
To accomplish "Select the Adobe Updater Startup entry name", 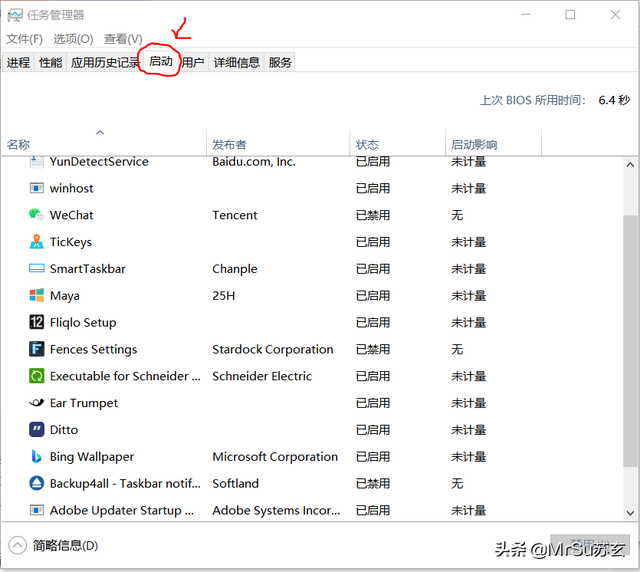I will [122, 510].
